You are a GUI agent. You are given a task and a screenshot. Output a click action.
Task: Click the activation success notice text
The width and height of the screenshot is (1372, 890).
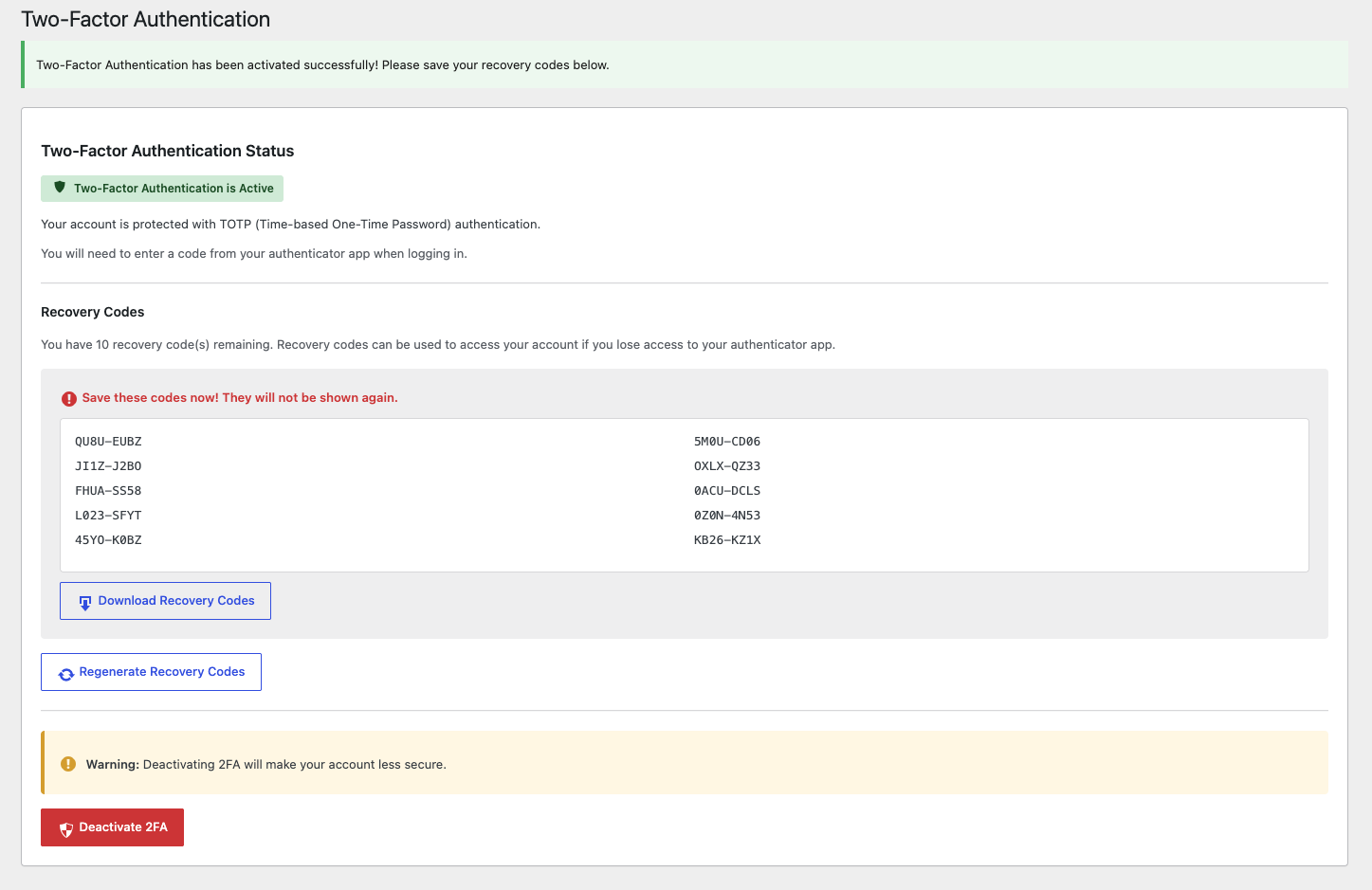(x=322, y=65)
